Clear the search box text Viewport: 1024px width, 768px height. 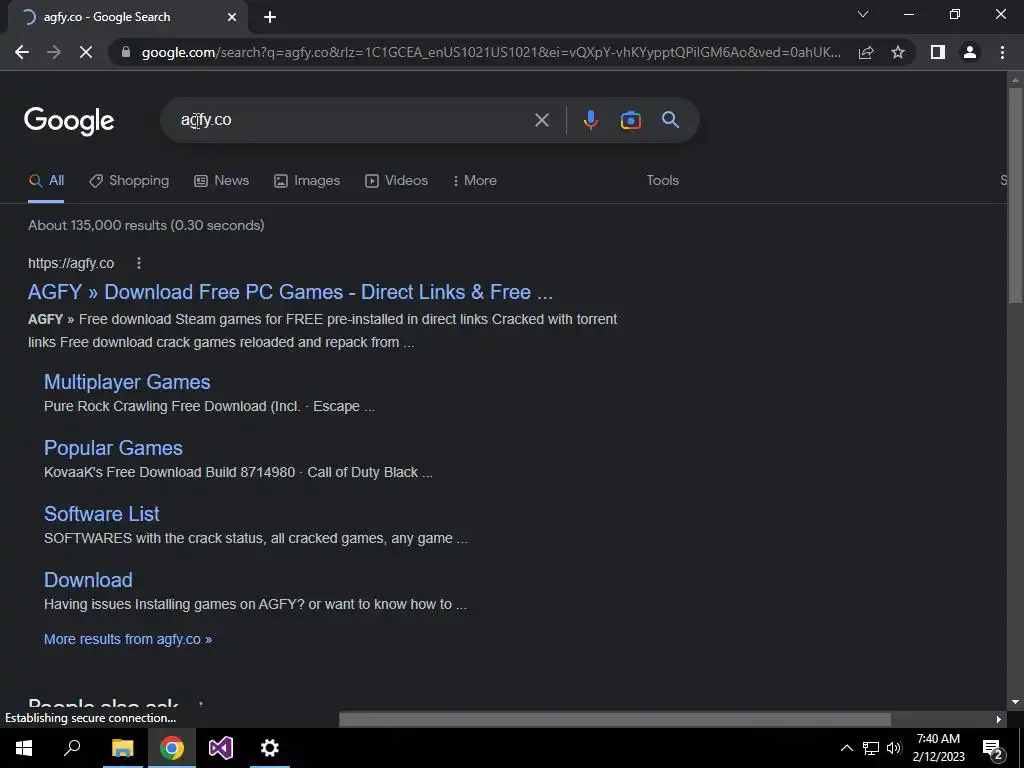[541, 120]
